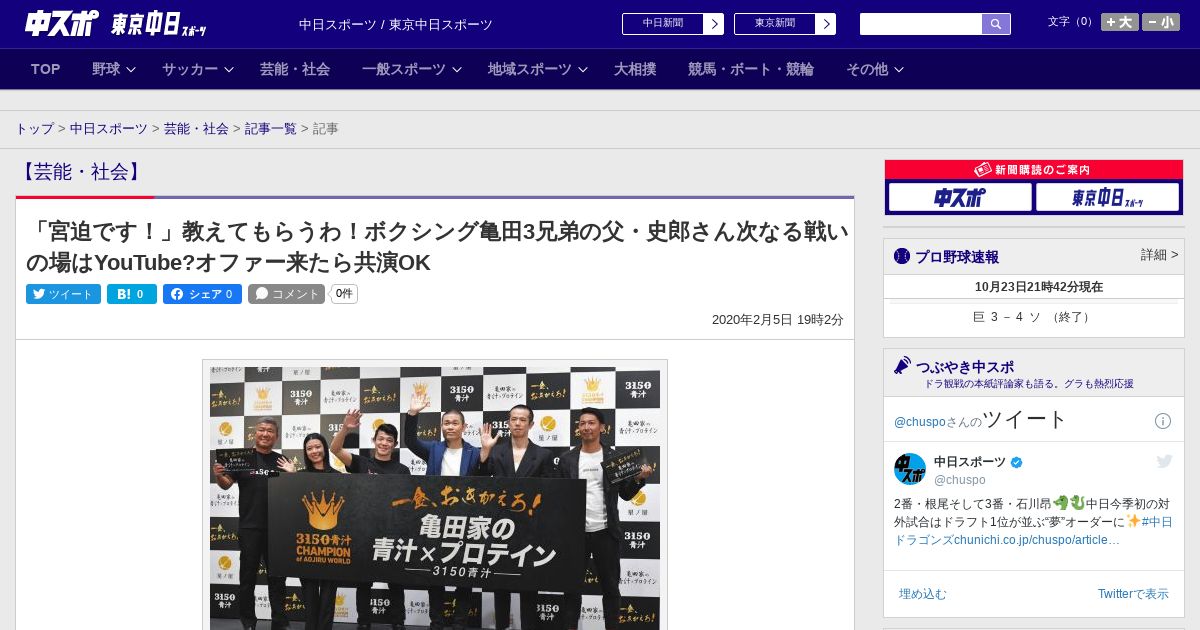Image resolution: width=1200 pixels, height=630 pixels.
Task: Focus the header search input field
Action: pos(921,24)
